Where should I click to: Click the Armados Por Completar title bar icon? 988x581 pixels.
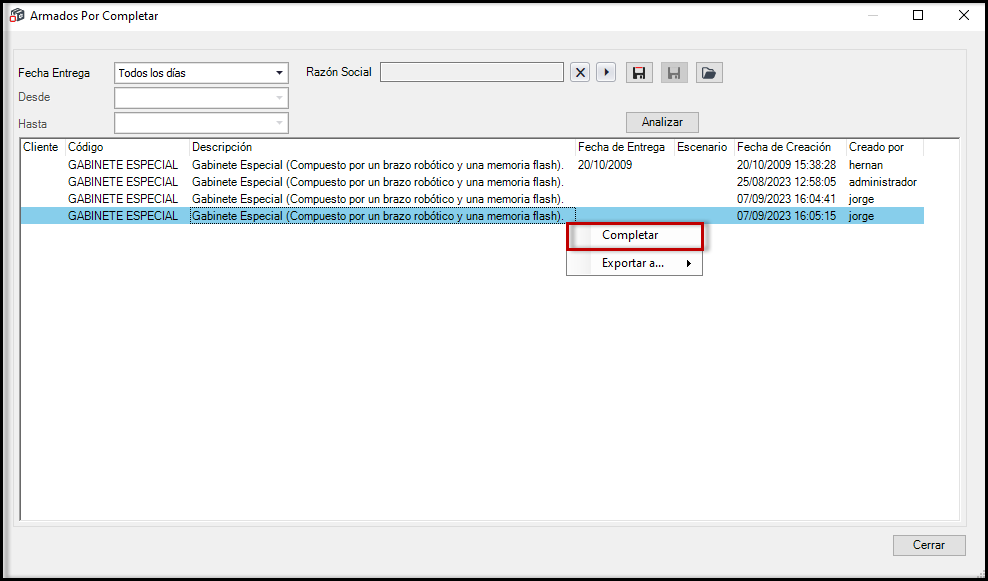(x=17, y=16)
